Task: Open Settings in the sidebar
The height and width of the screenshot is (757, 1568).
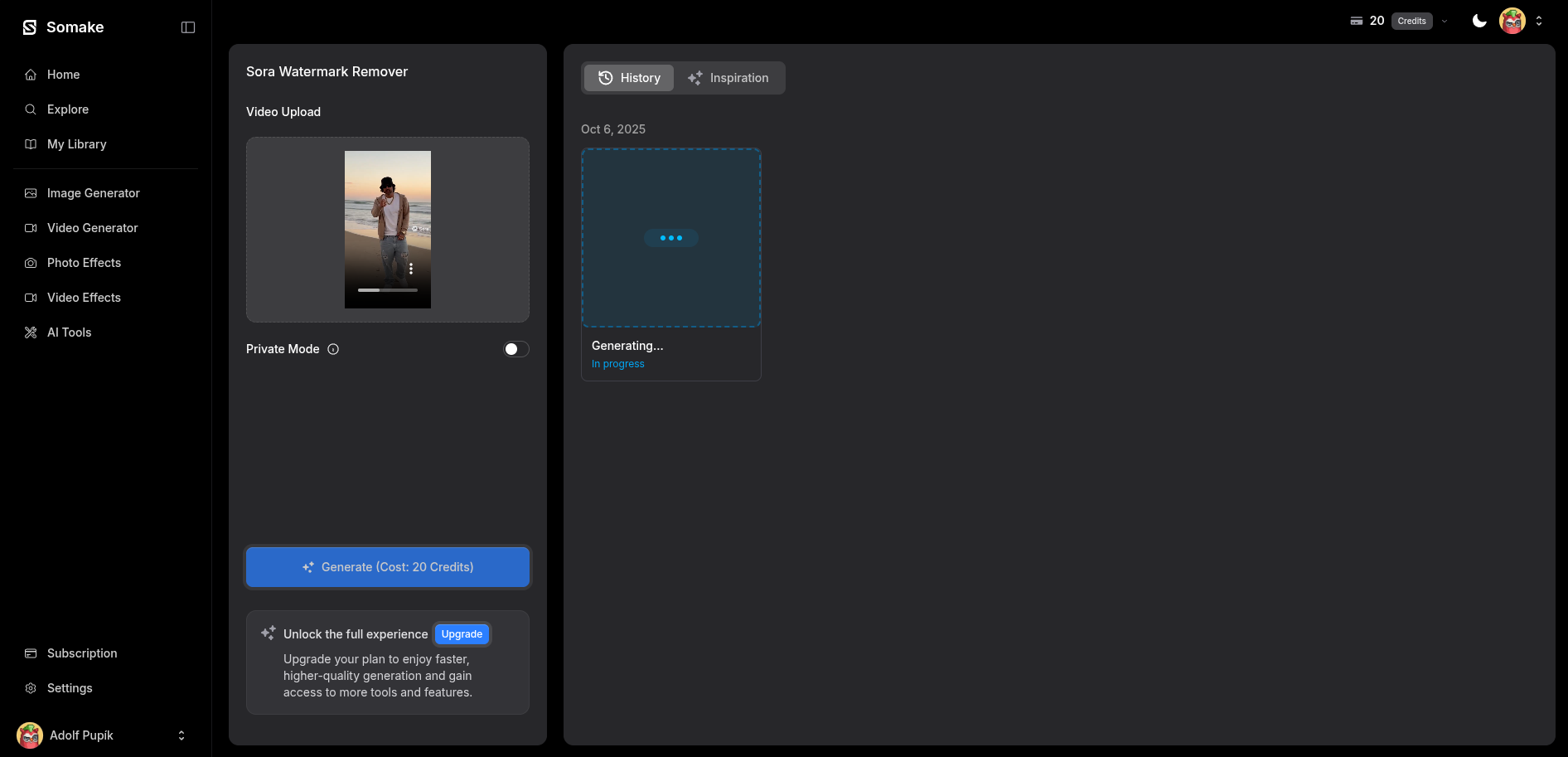Action: [70, 688]
